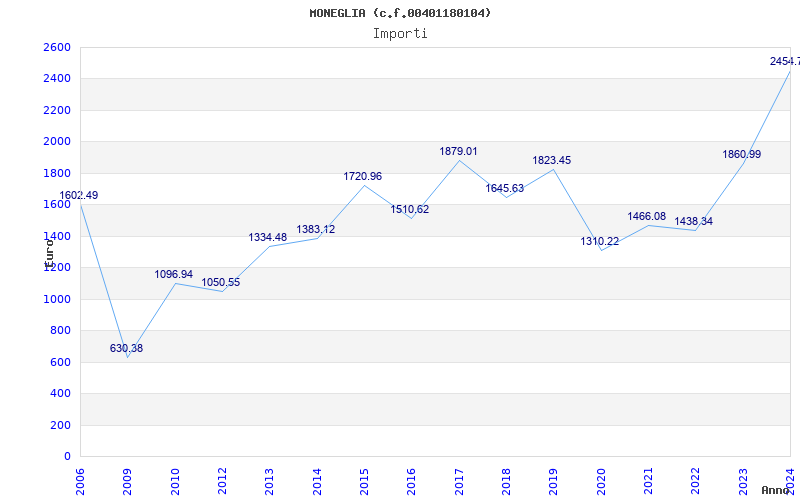Viewport: 800px width, 500px height.
Task: Select the y-axis tick 800
Action: (60, 331)
